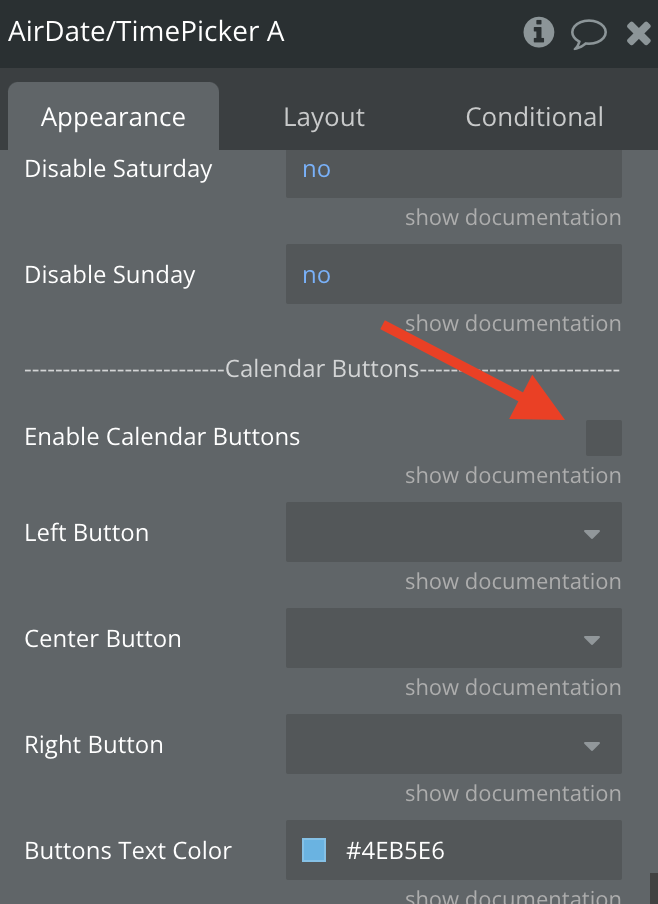This screenshot has width=658, height=904.
Task: Click the Left Button dropdown arrow
Action: click(592, 534)
